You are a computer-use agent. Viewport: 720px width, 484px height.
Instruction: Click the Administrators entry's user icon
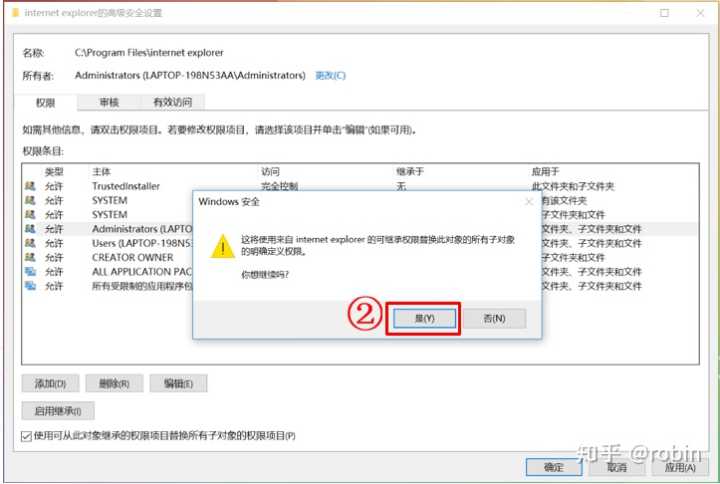tap(30, 229)
